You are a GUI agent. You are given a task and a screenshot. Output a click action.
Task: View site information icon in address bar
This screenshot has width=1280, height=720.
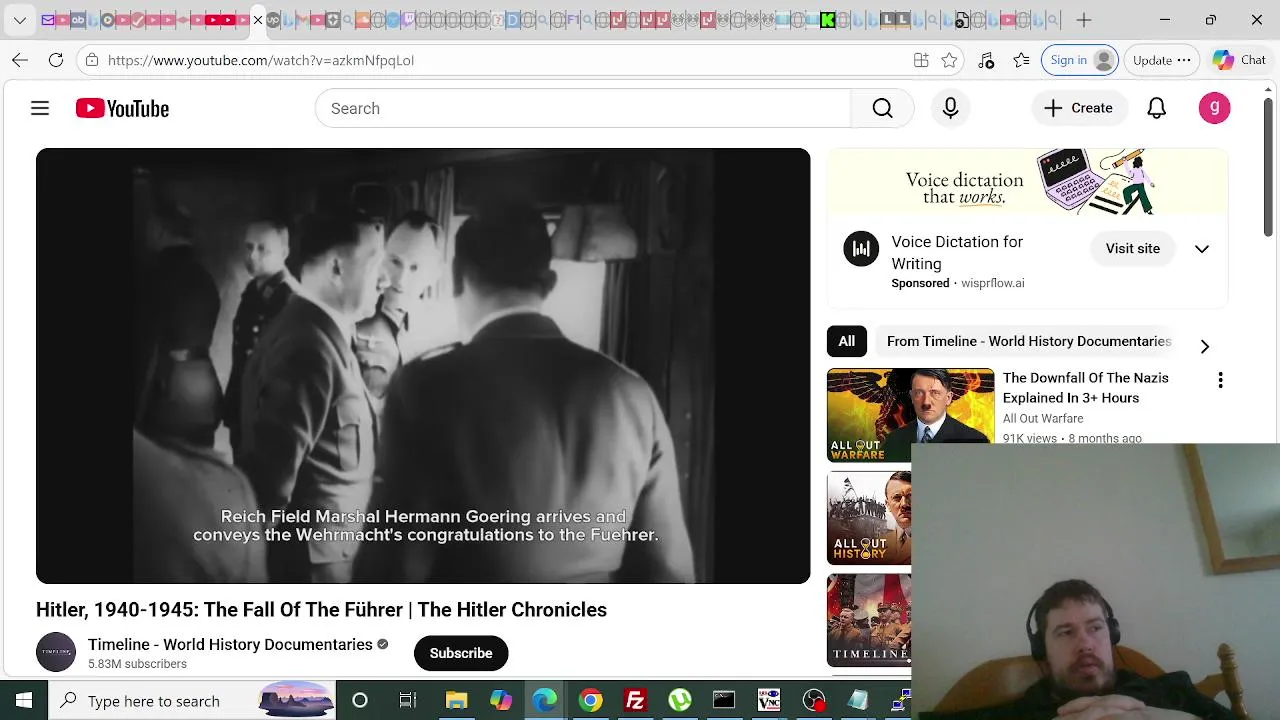(x=91, y=60)
